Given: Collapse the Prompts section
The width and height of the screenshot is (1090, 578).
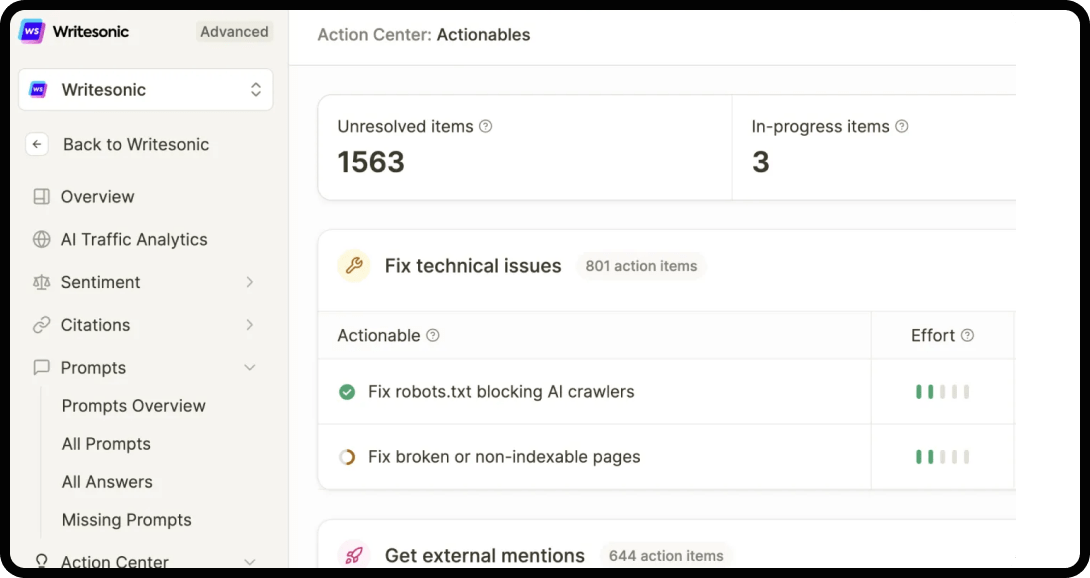Looking at the screenshot, I should [250, 367].
